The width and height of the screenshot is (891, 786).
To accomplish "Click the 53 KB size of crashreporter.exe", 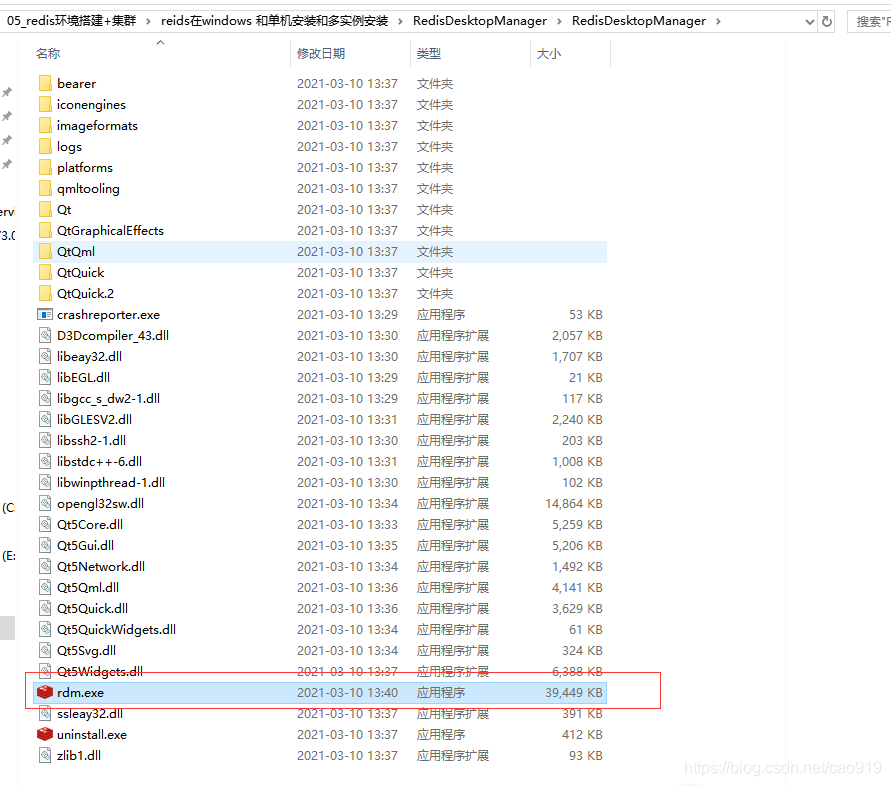I will click(585, 314).
